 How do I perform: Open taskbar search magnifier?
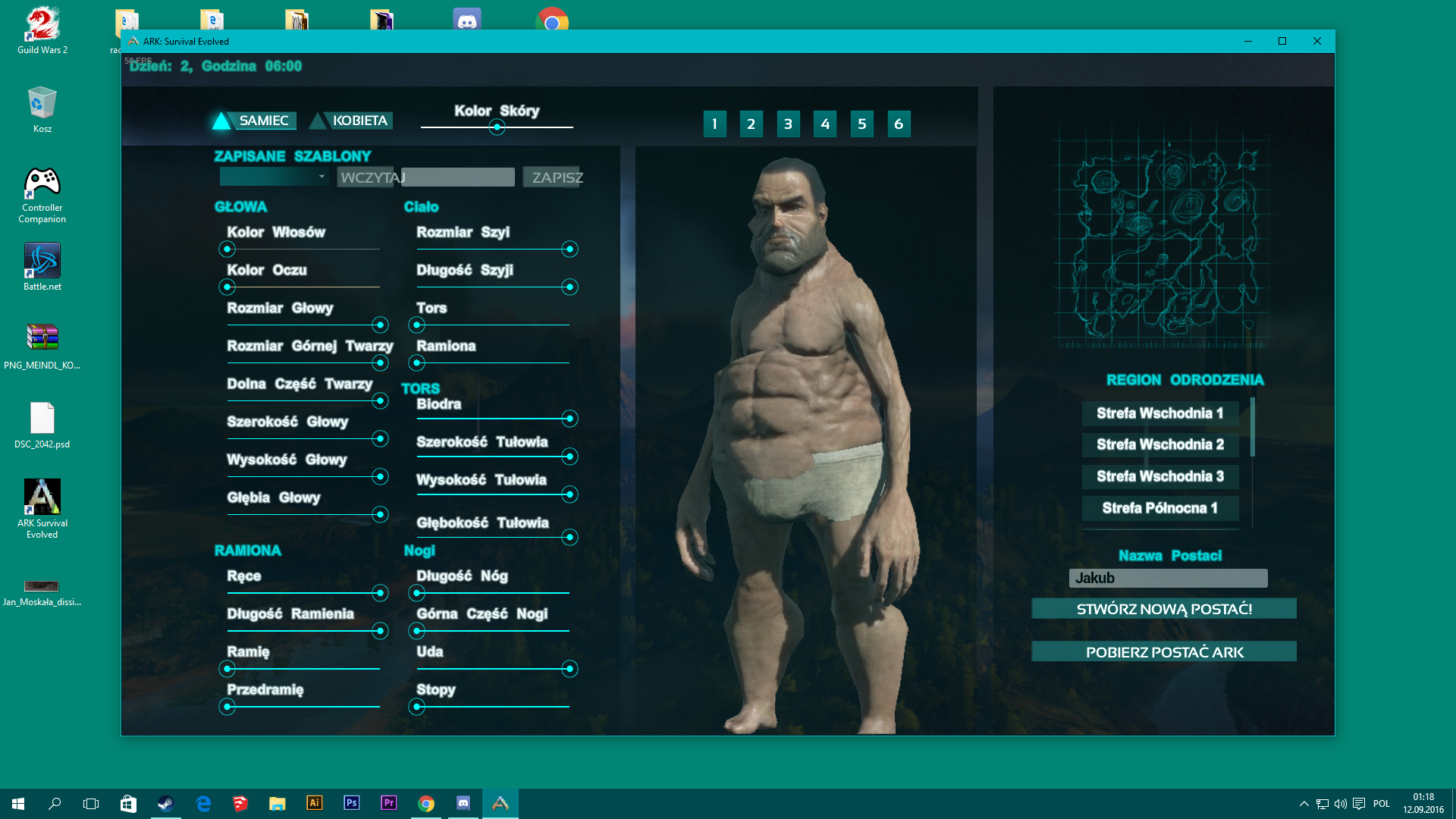pyautogui.click(x=55, y=804)
